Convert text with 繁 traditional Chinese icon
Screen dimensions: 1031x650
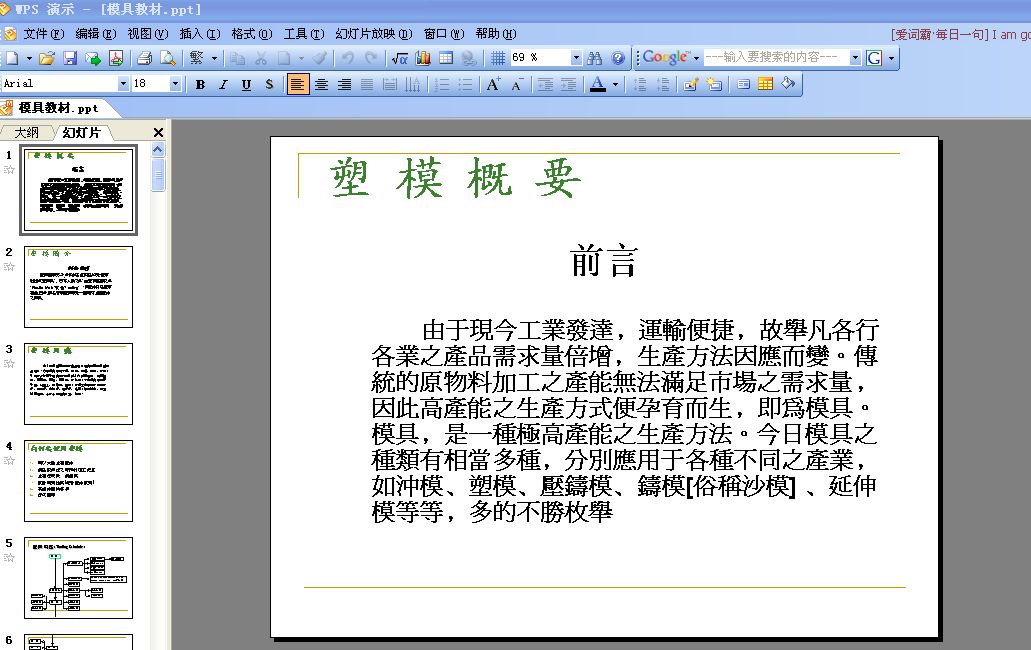(197, 58)
